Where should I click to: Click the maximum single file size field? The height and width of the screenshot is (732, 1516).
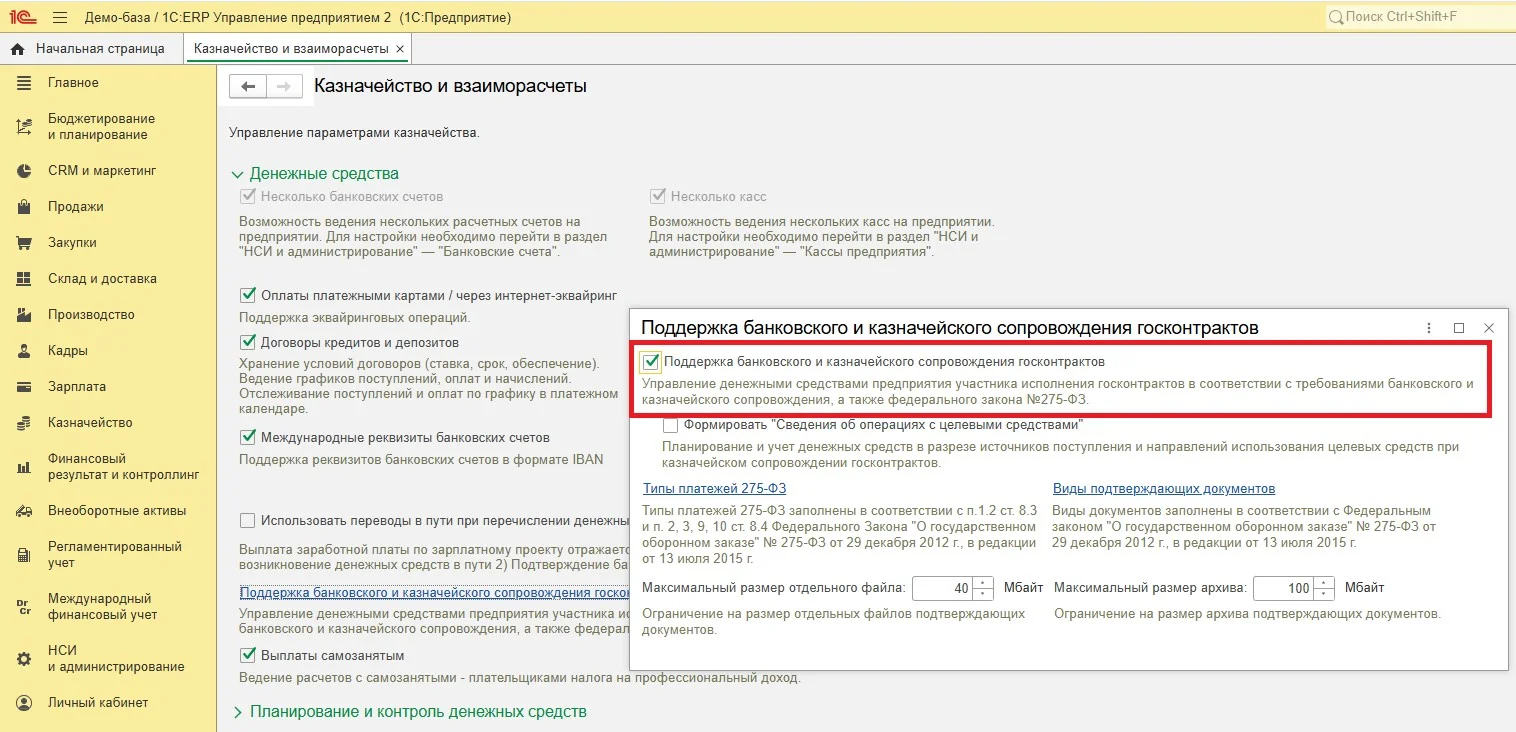click(x=943, y=588)
